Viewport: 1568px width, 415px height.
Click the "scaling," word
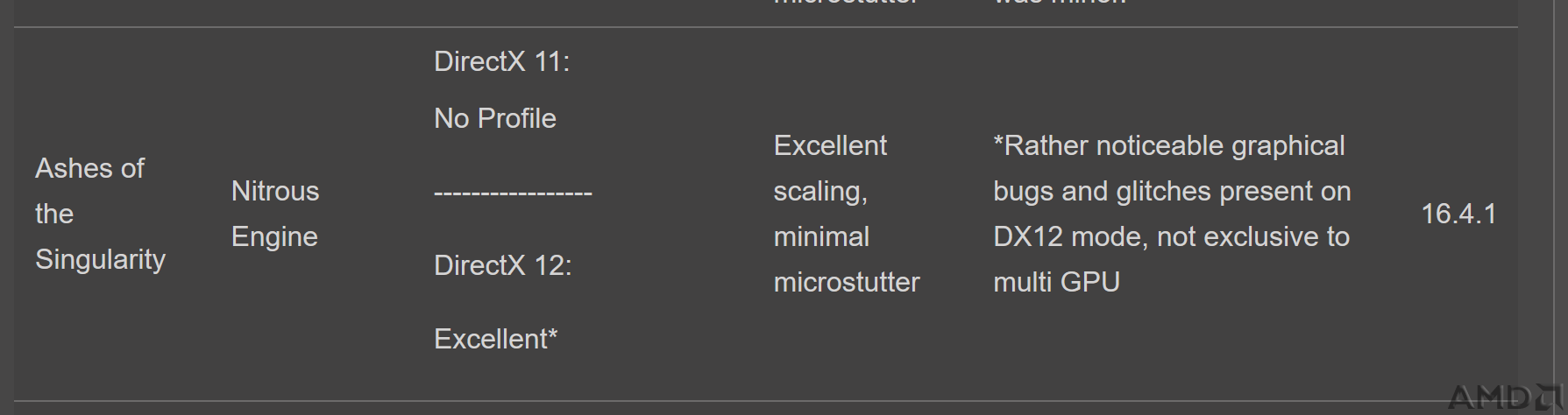coord(820,192)
